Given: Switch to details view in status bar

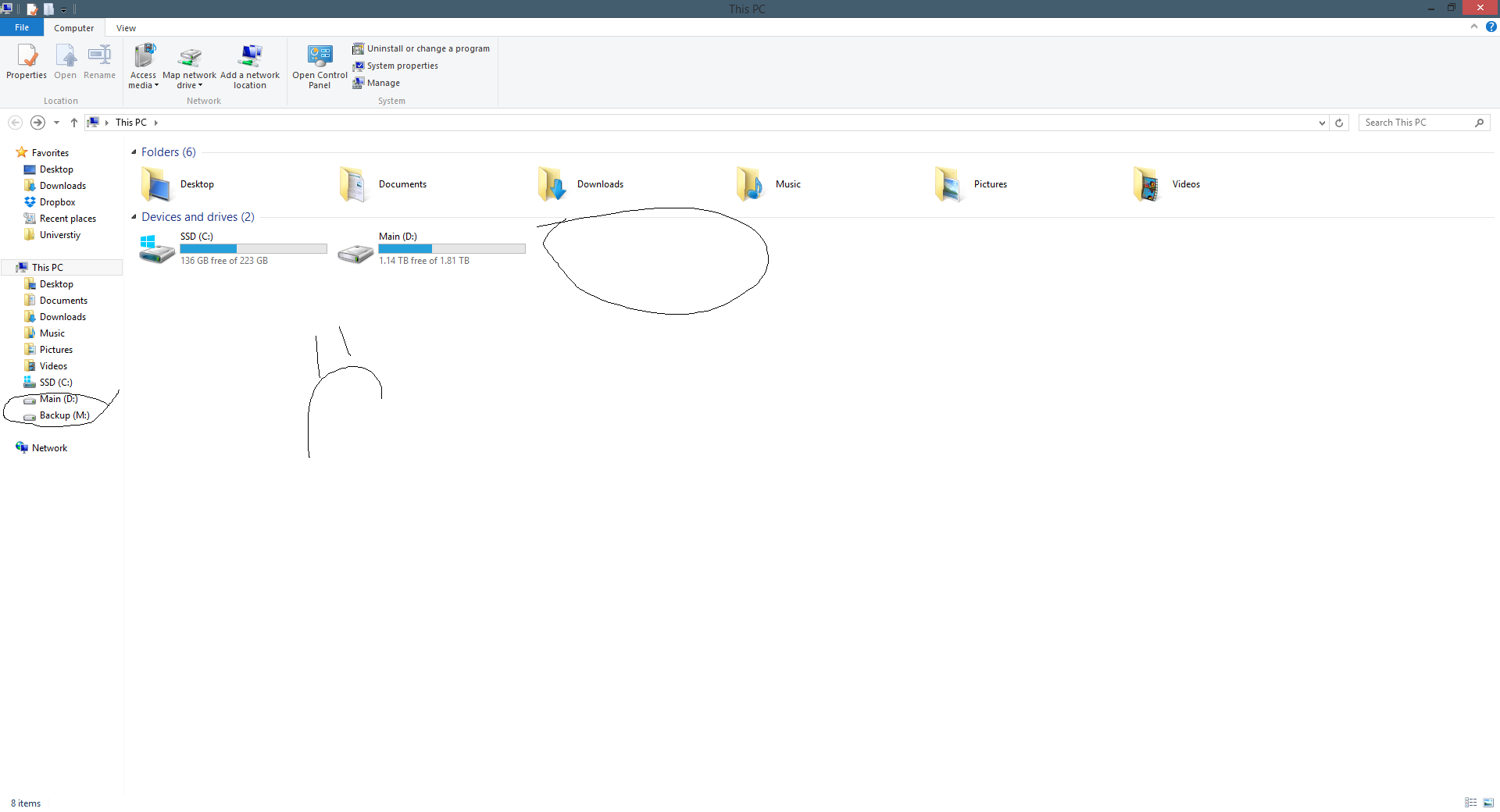Looking at the screenshot, I should click(1471, 803).
